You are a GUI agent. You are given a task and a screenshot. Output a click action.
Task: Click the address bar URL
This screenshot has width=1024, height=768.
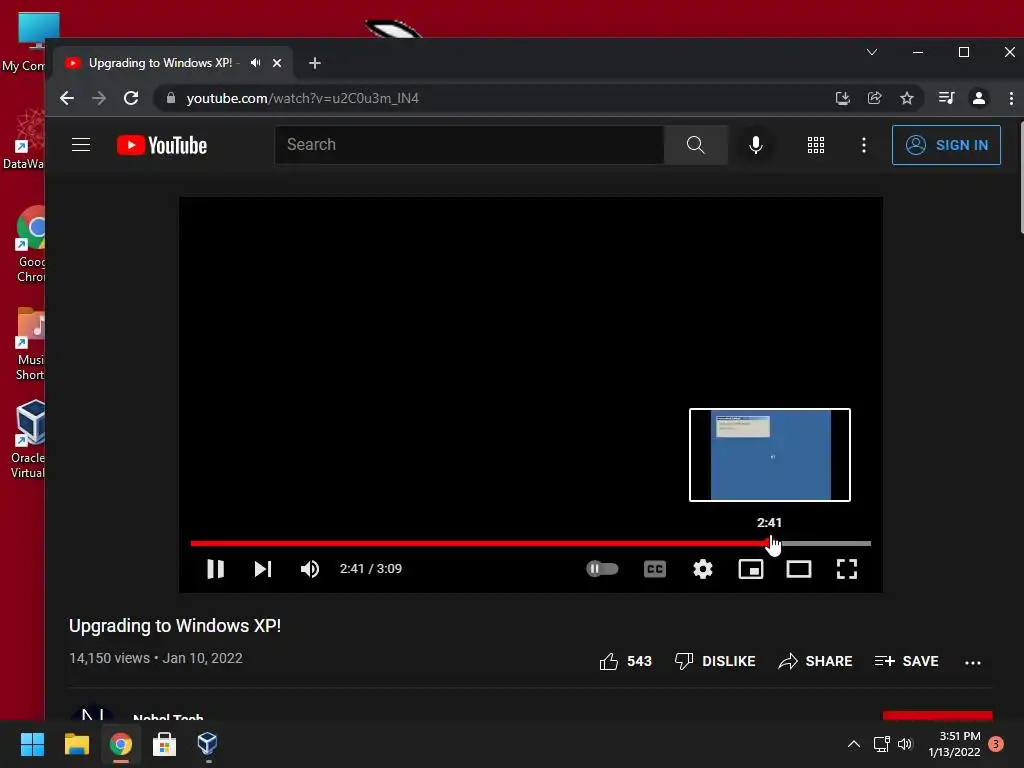pyautogui.click(x=302, y=98)
